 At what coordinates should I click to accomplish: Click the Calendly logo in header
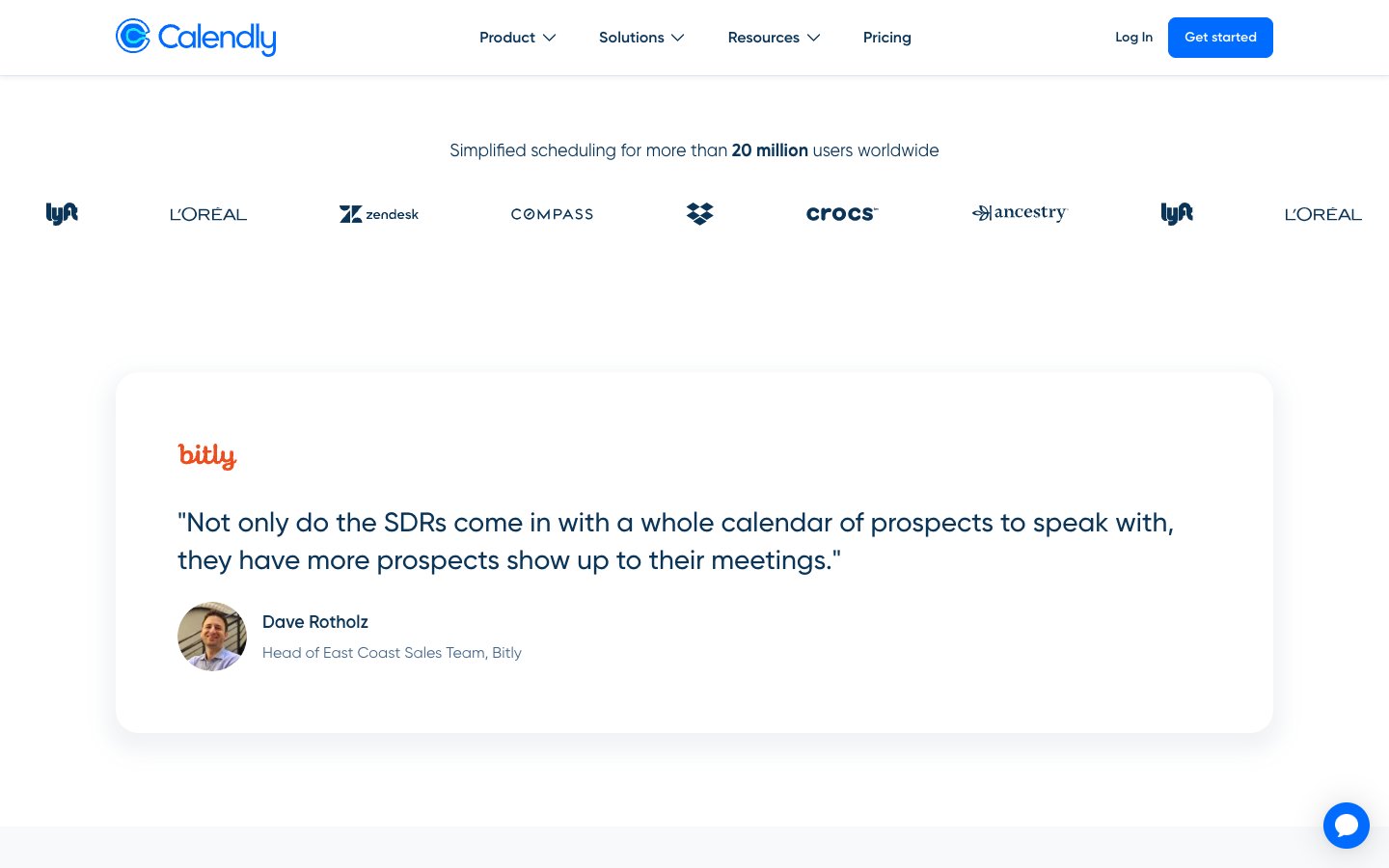(196, 38)
